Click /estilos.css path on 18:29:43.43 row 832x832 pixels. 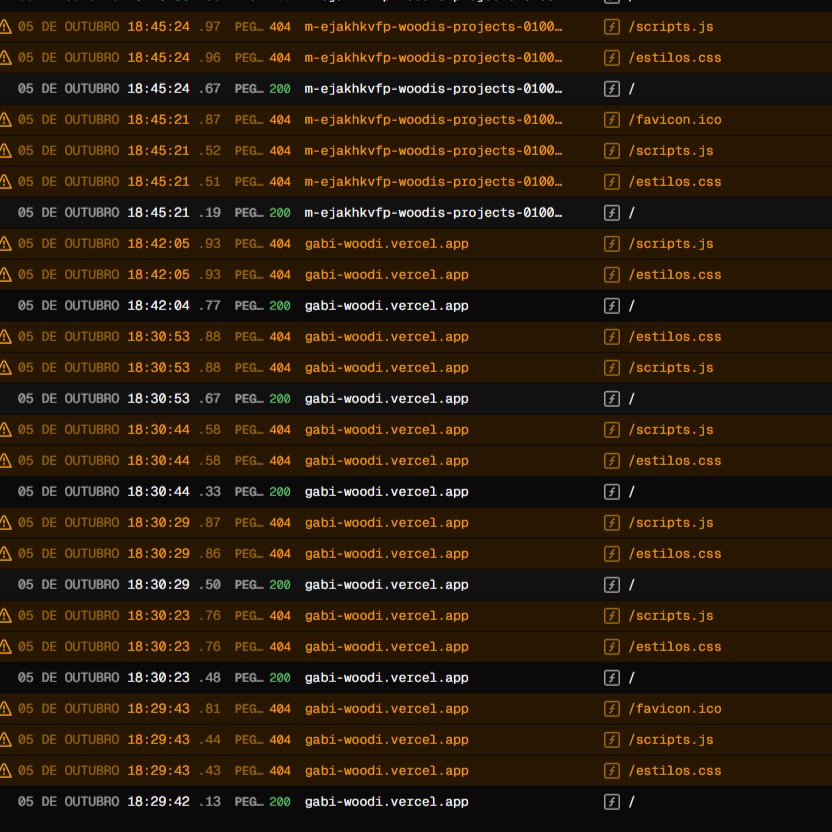(674, 770)
